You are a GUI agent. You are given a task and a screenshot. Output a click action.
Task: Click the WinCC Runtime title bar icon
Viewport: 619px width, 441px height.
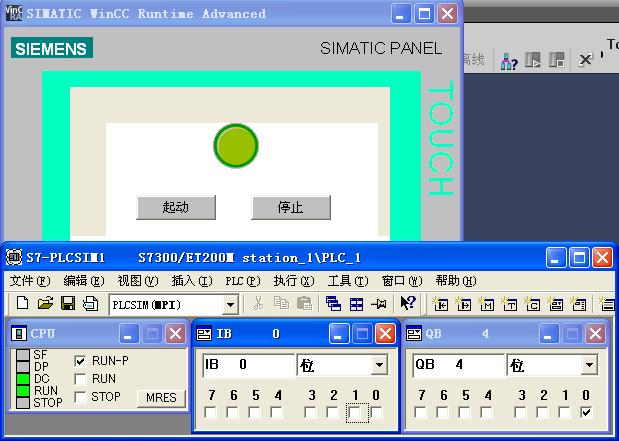pyautogui.click(x=14, y=13)
